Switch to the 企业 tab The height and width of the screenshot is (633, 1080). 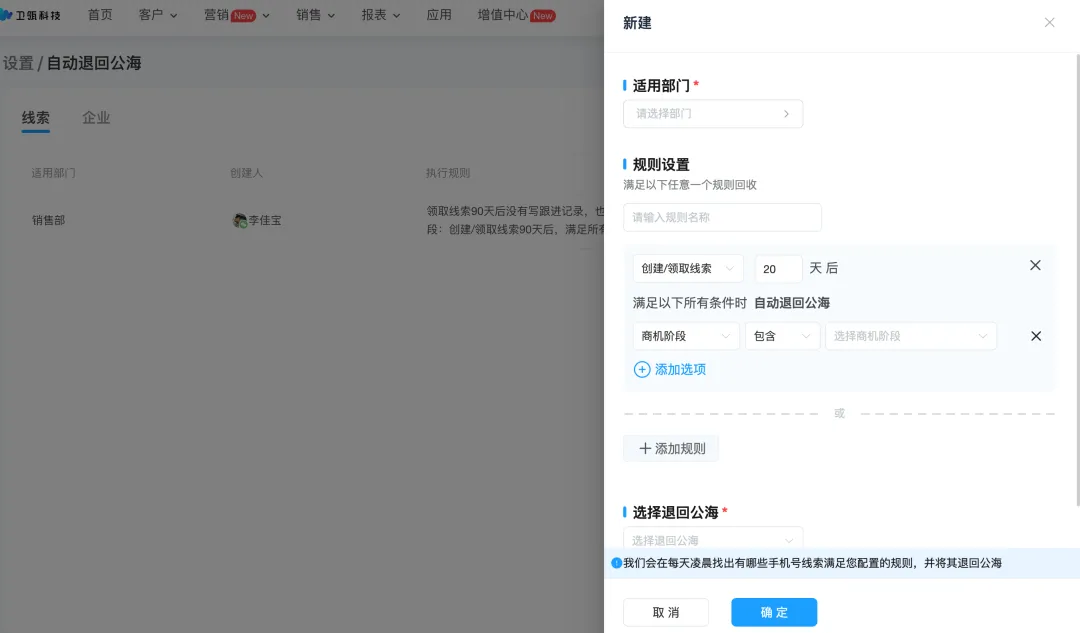tap(96, 118)
